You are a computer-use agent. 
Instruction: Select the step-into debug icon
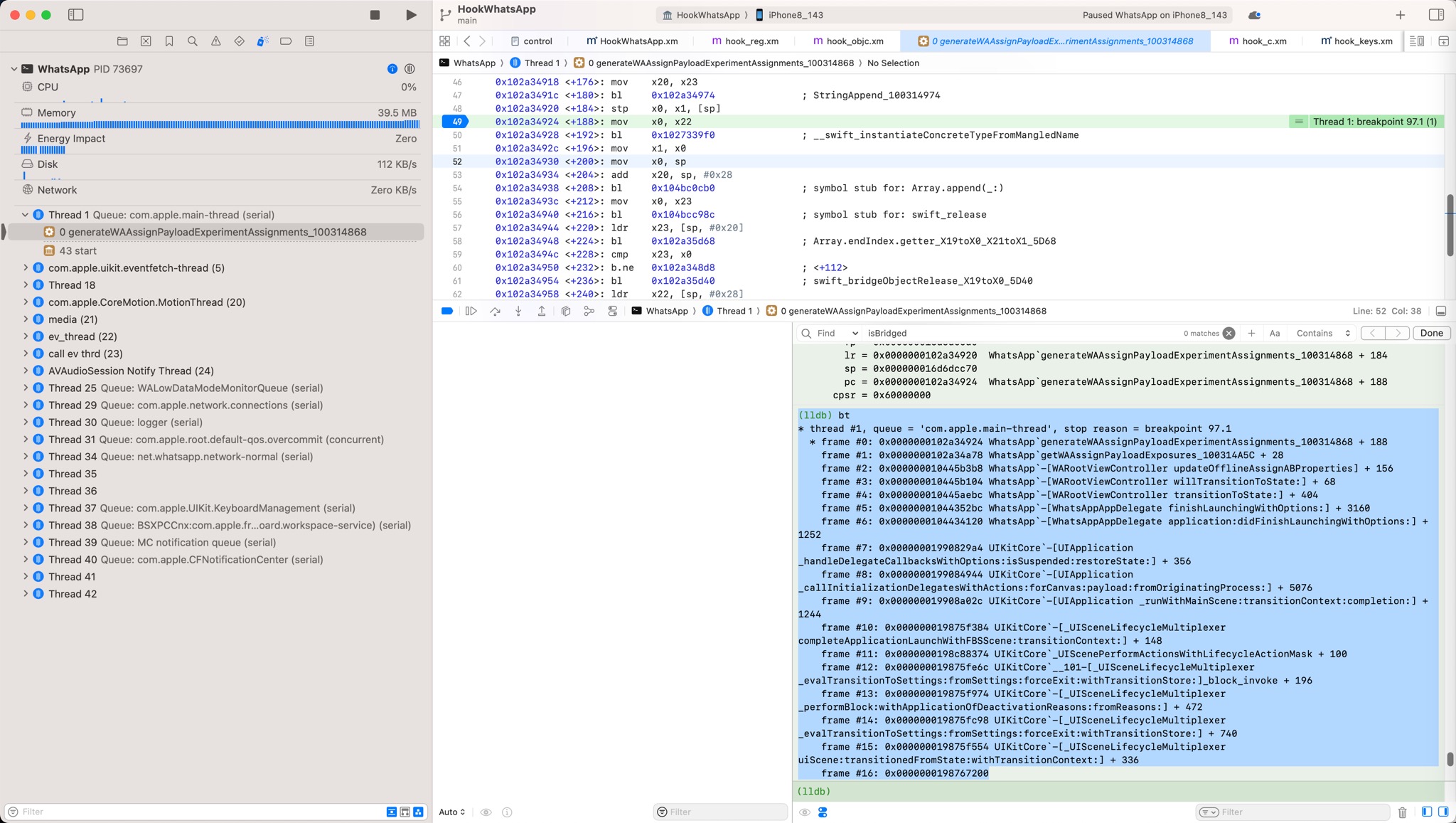(x=518, y=311)
